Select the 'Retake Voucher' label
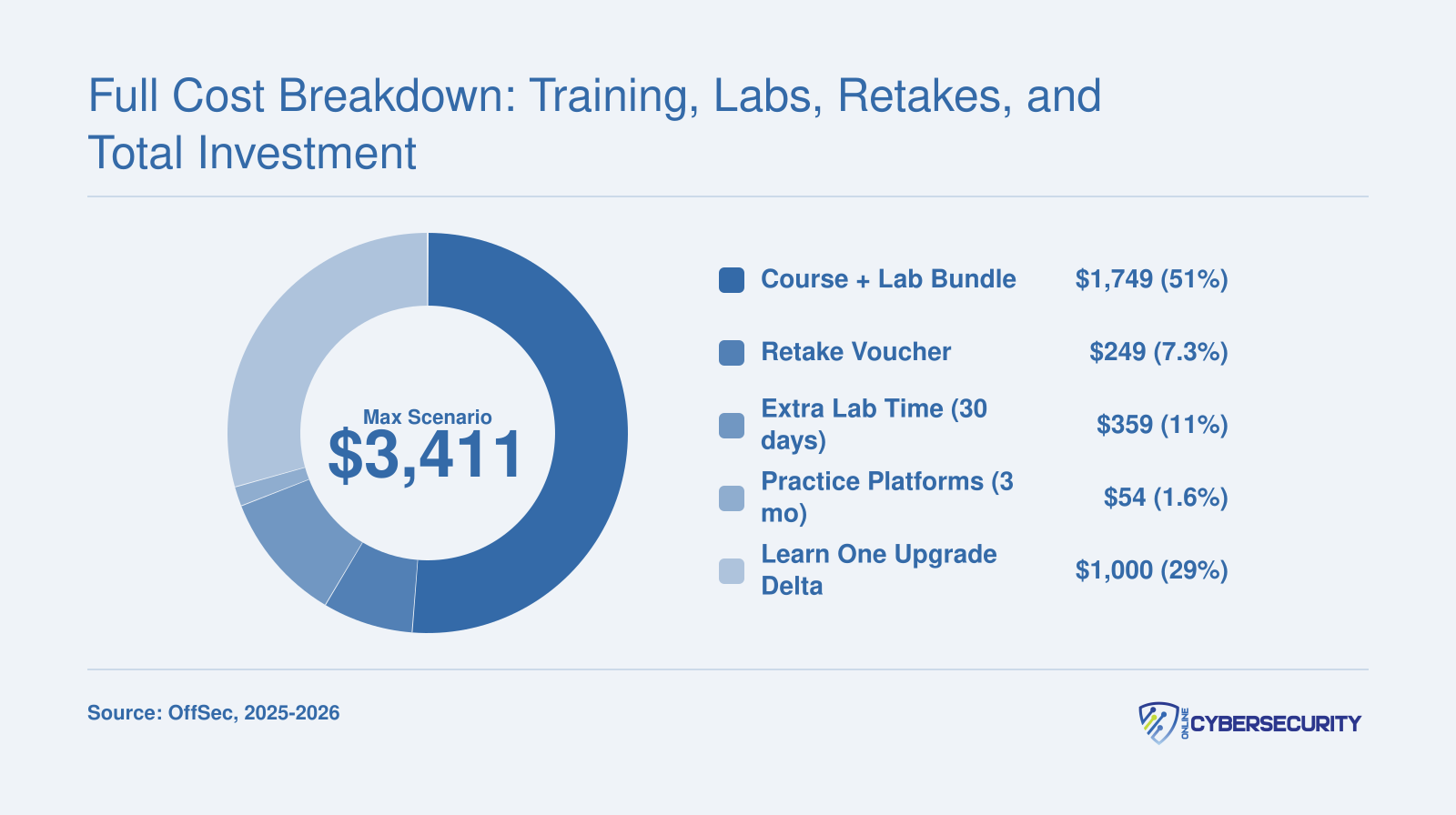The image size is (1456, 815). point(855,352)
